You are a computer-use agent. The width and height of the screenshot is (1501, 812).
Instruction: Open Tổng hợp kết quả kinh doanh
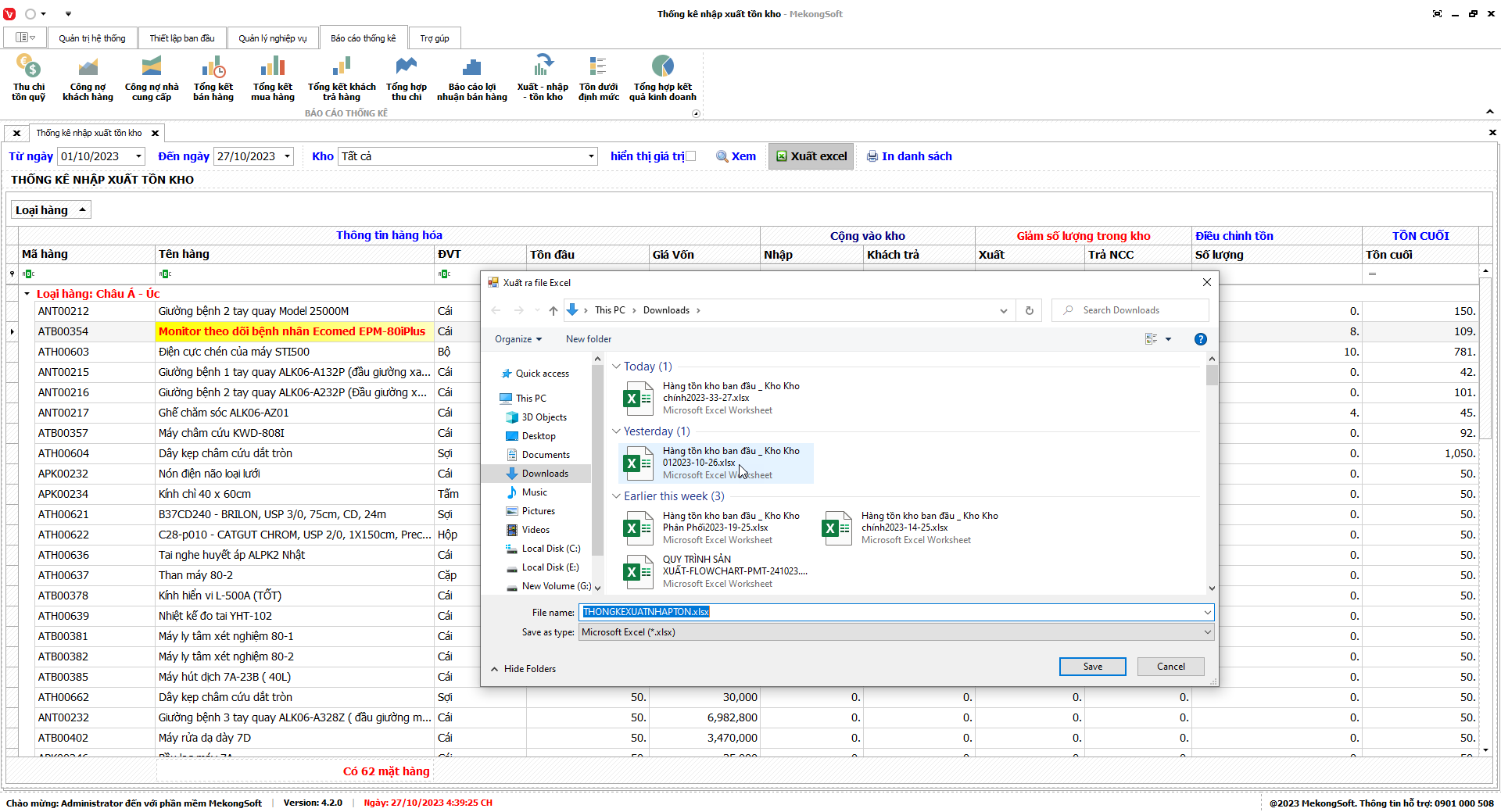pyautogui.click(x=662, y=77)
